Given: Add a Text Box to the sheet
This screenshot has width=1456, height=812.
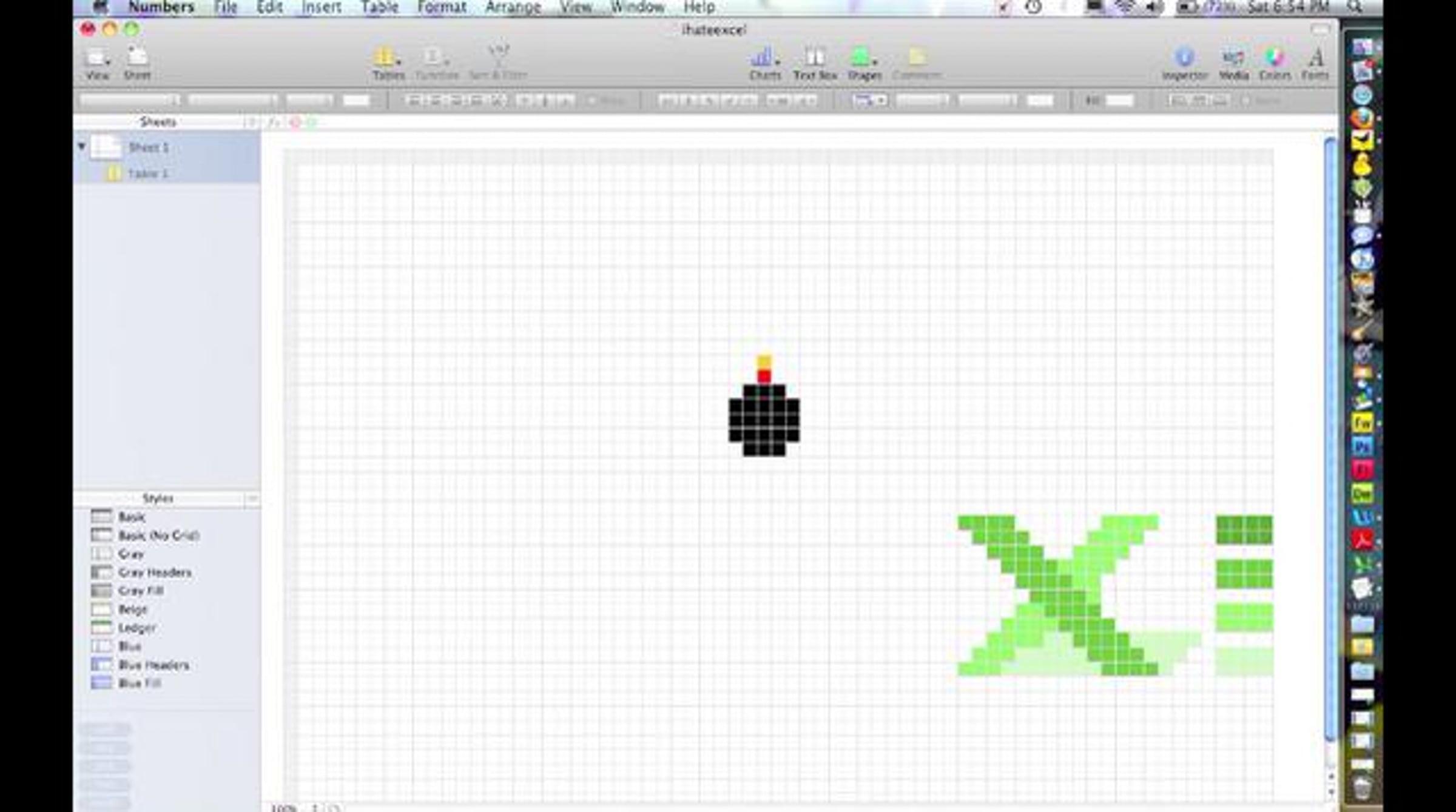Looking at the screenshot, I should click(x=815, y=63).
